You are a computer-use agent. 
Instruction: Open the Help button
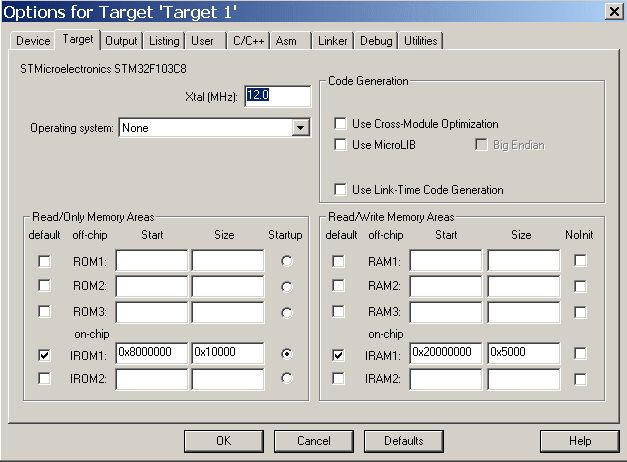tap(580, 441)
